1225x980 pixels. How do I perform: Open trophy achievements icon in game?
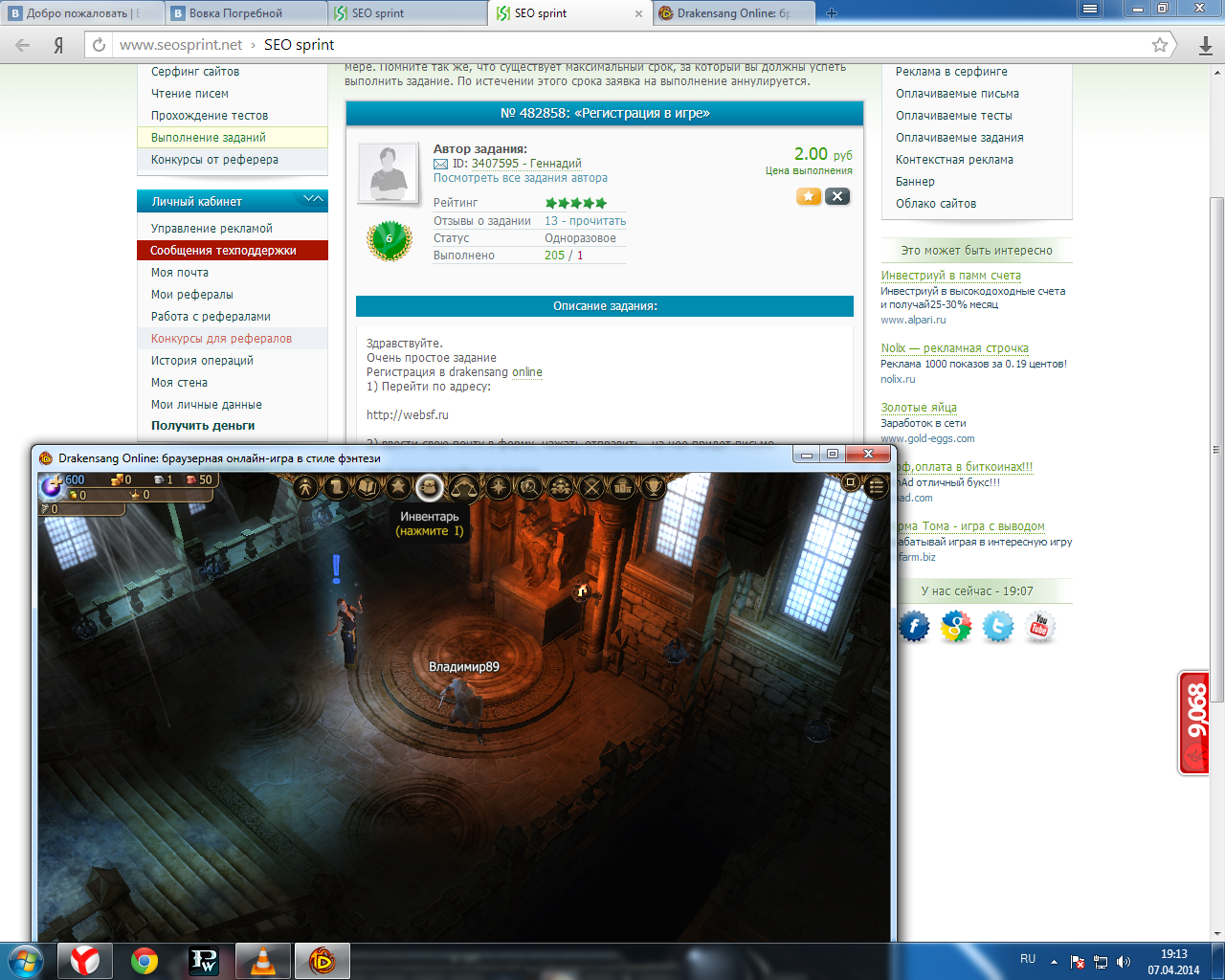pos(654,487)
